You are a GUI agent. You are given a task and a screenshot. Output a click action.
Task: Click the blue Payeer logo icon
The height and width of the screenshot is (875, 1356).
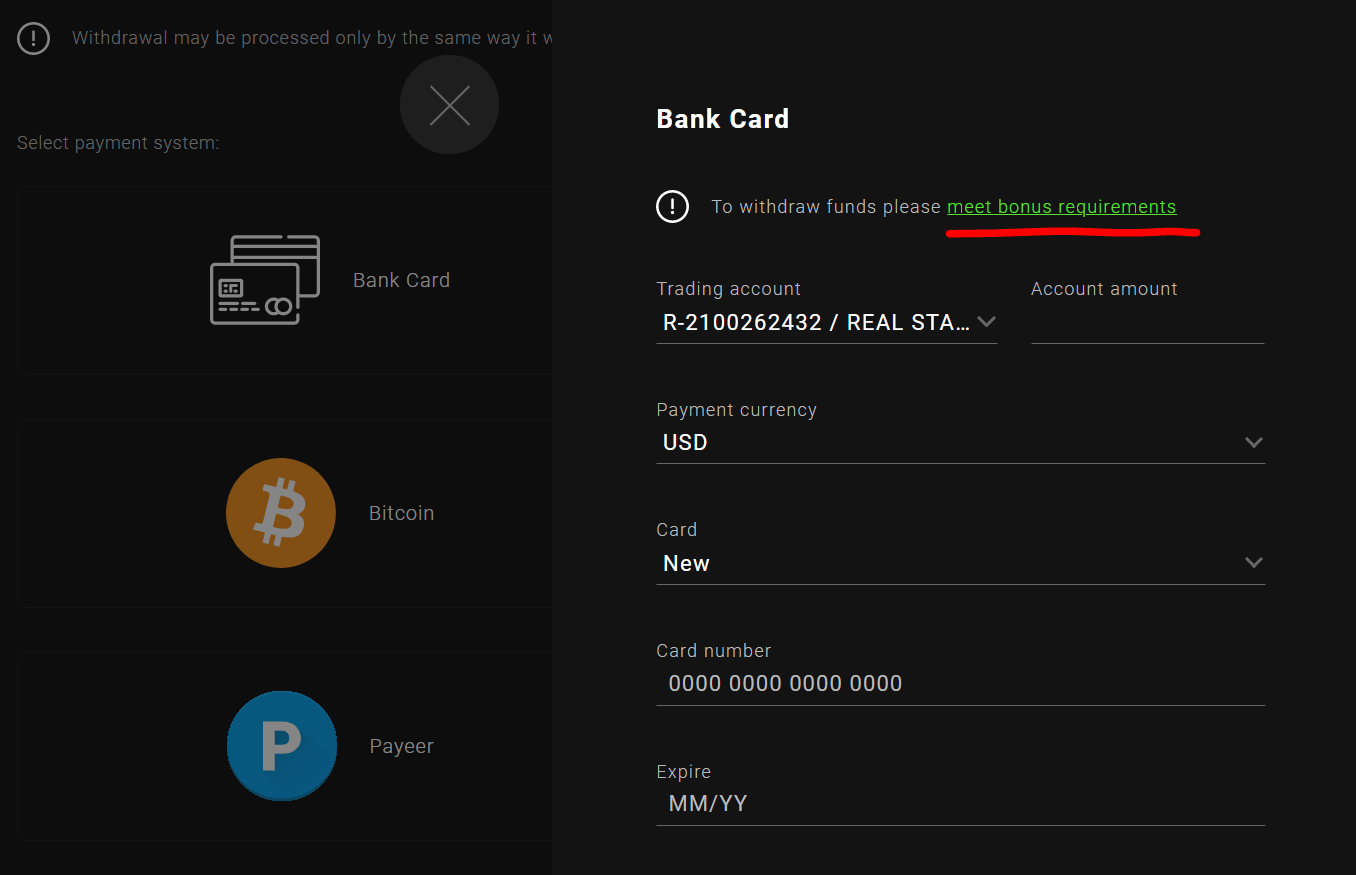point(282,746)
